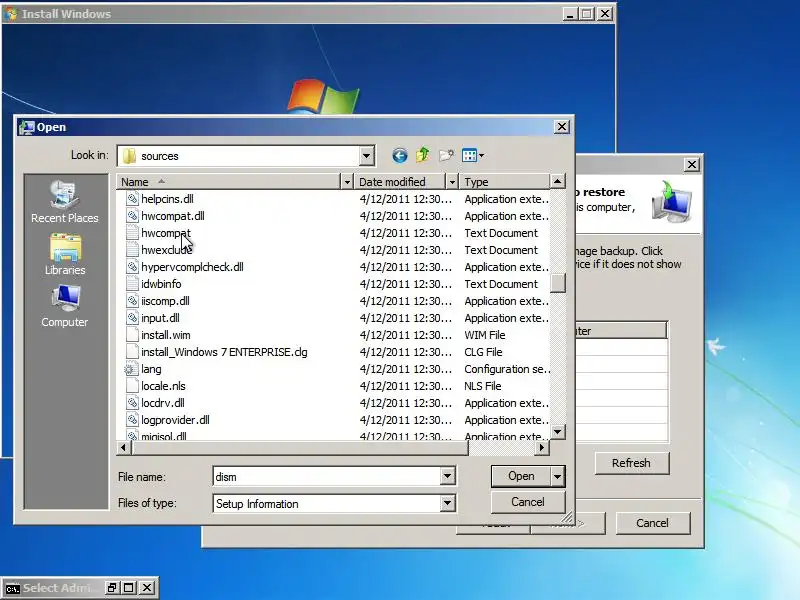
Task: Cancel the Open dialog
Action: [528, 502]
